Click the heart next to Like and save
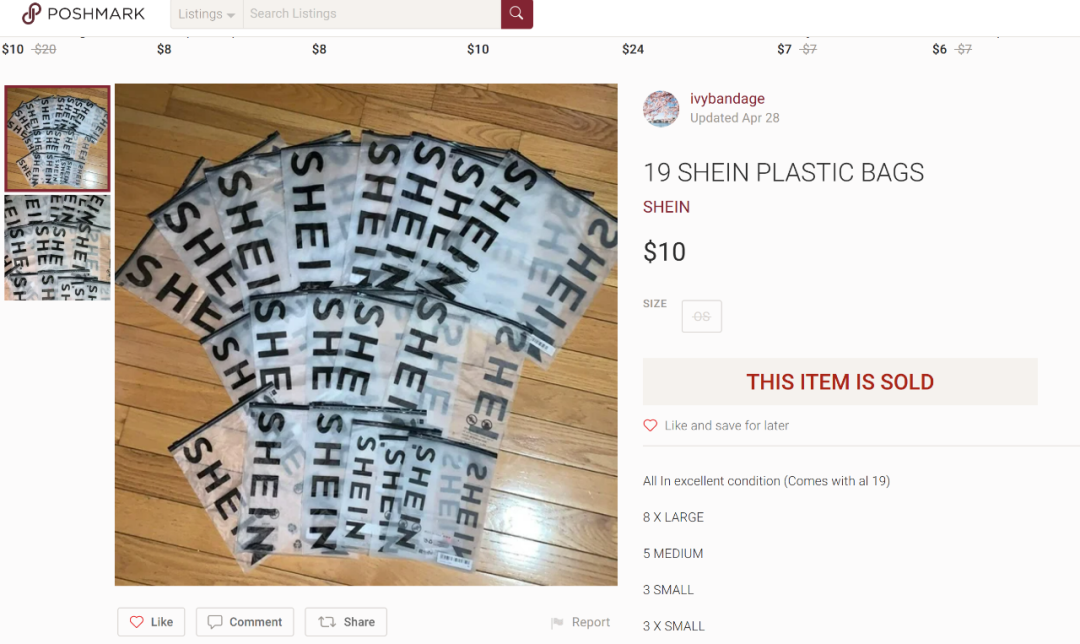Screen dimensions: 1080x644 (650, 426)
